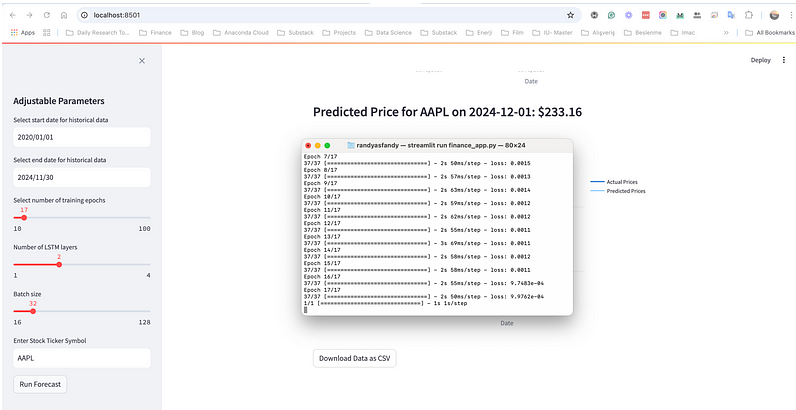Click the training epochs slider handle
The height and width of the screenshot is (410, 796).
click(24, 218)
